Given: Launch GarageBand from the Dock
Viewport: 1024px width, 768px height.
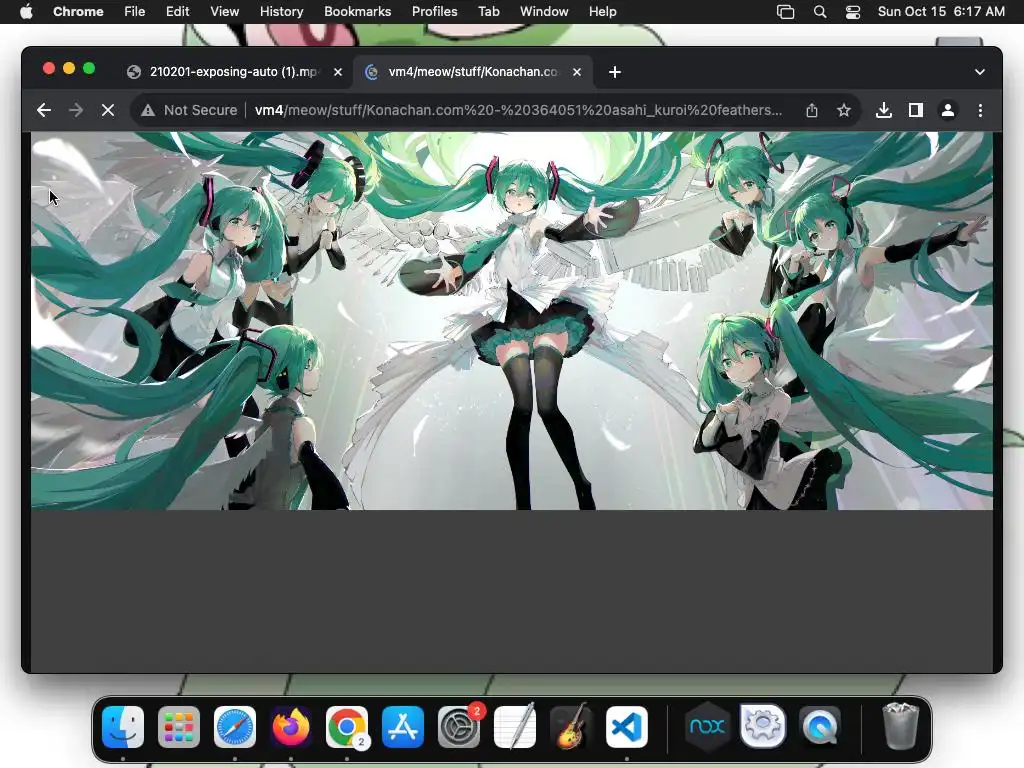Looking at the screenshot, I should click(x=571, y=727).
